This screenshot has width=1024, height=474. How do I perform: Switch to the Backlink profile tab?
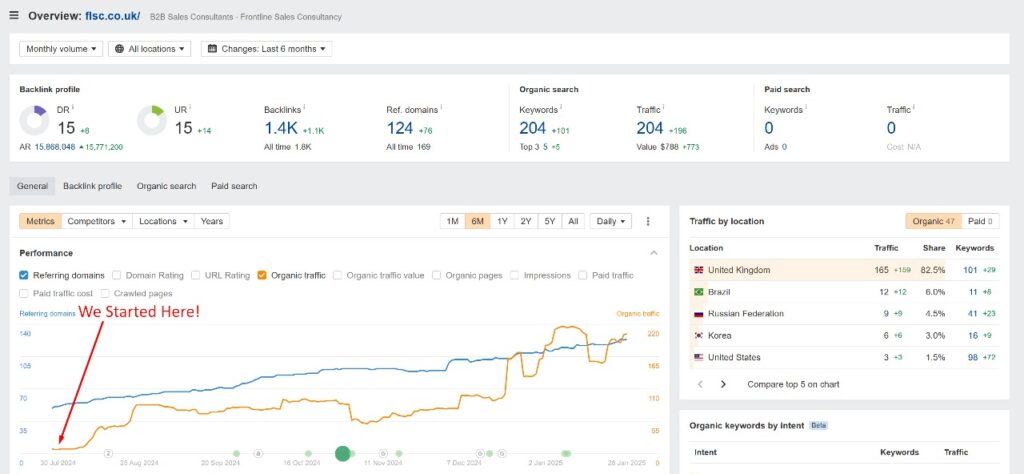(92, 186)
